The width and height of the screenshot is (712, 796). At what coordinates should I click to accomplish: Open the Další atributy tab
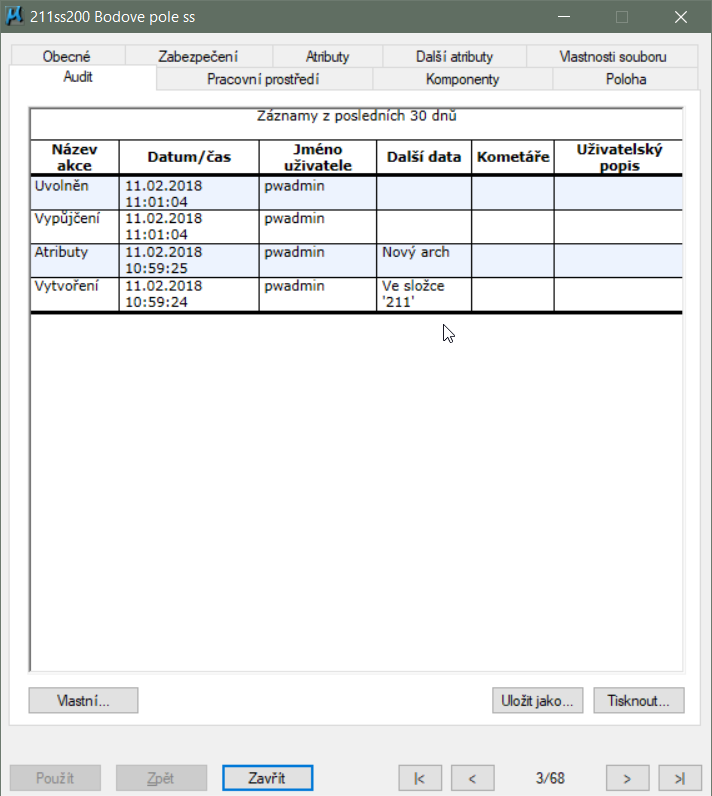click(454, 57)
